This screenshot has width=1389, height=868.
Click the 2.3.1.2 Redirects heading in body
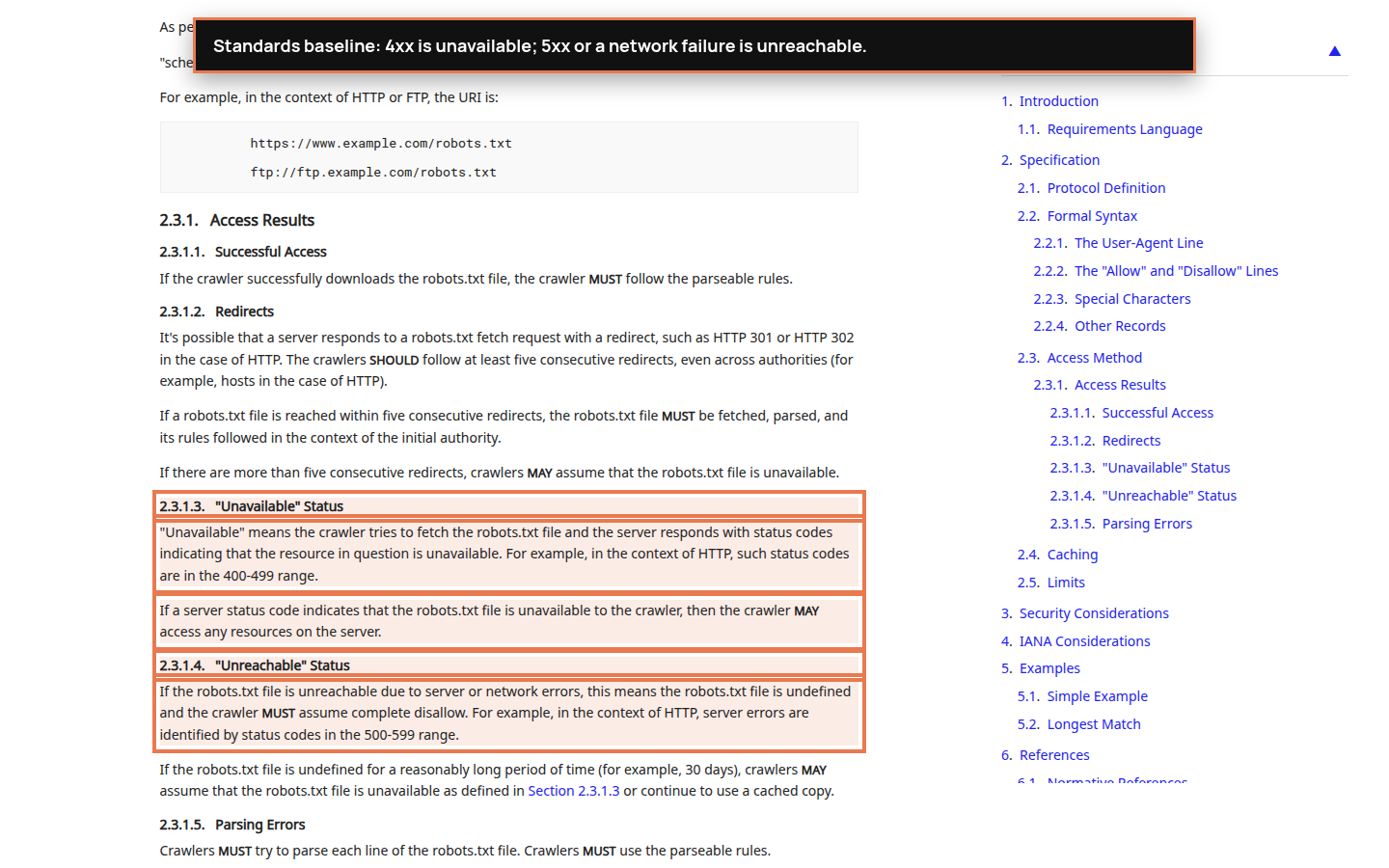coord(217,312)
